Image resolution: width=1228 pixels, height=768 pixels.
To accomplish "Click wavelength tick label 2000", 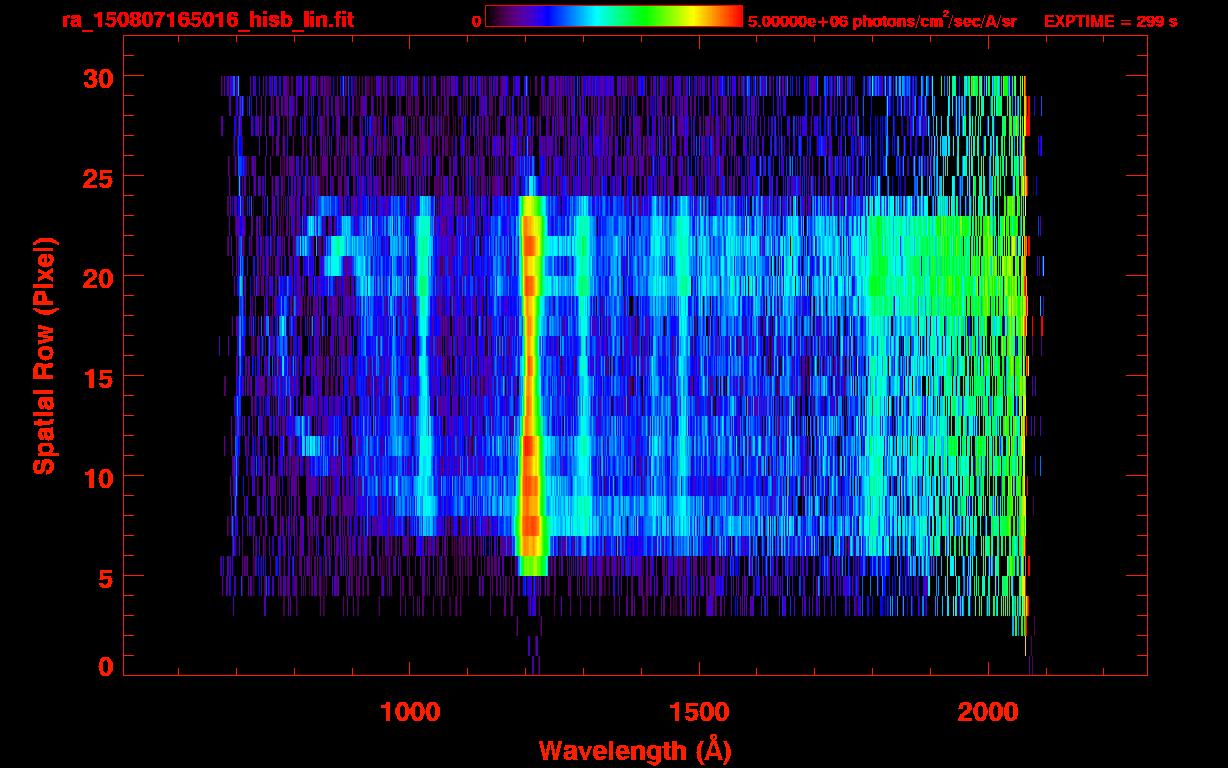I will click(988, 712).
